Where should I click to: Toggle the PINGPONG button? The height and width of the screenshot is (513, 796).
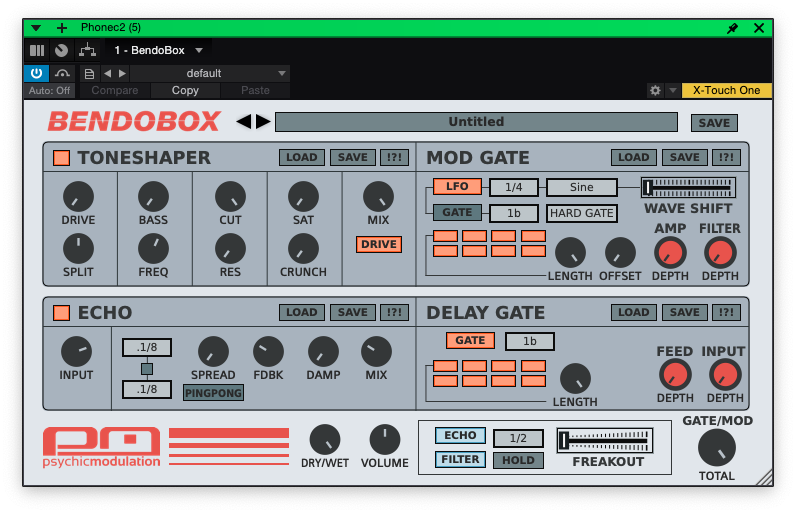pos(213,393)
